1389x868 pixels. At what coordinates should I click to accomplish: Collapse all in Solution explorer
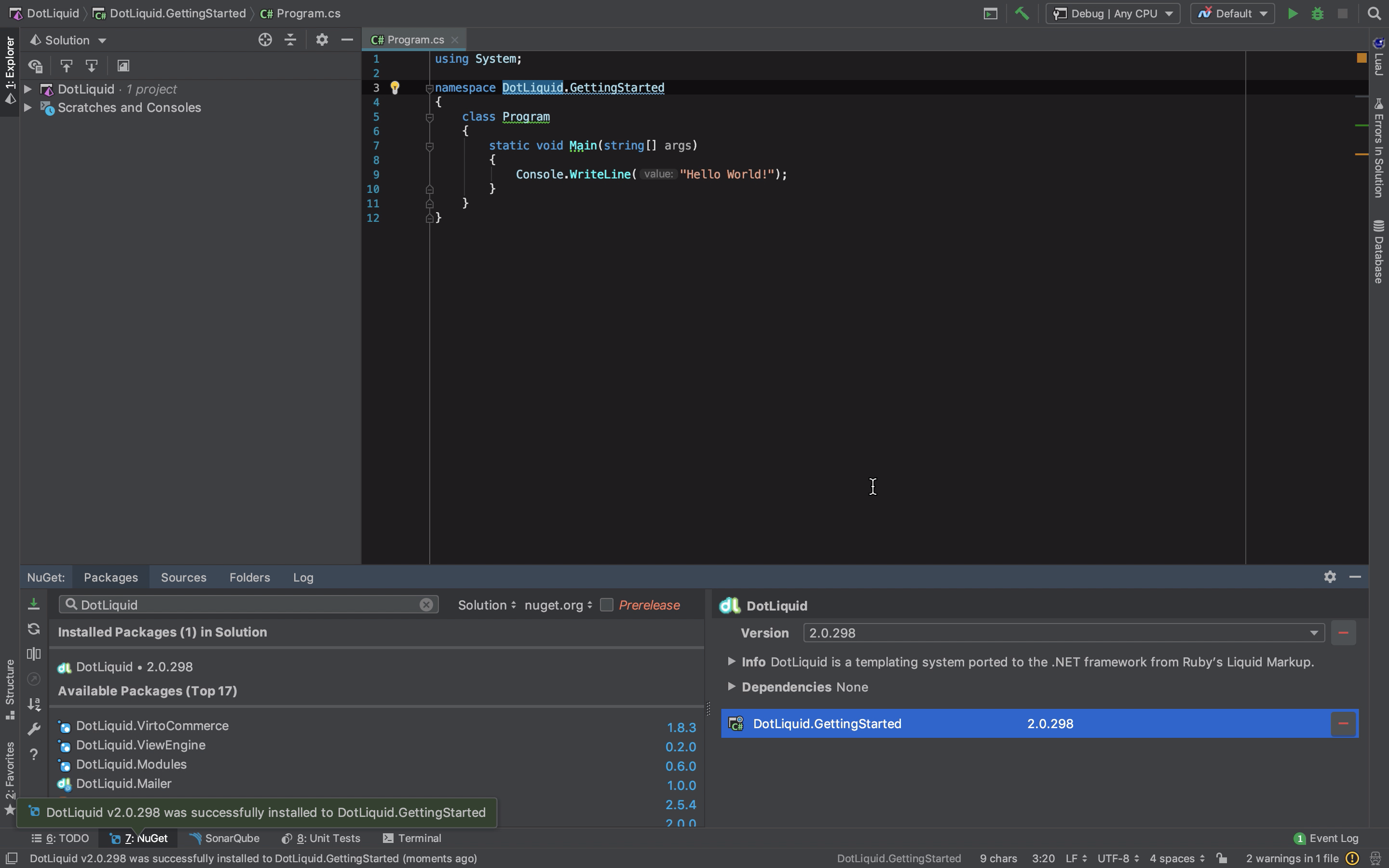pyautogui.click(x=290, y=40)
